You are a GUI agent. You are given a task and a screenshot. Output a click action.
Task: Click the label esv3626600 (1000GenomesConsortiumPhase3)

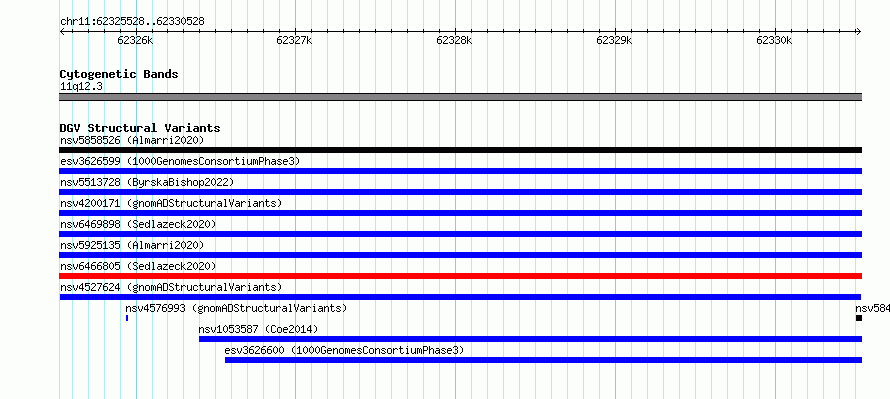click(x=345, y=350)
